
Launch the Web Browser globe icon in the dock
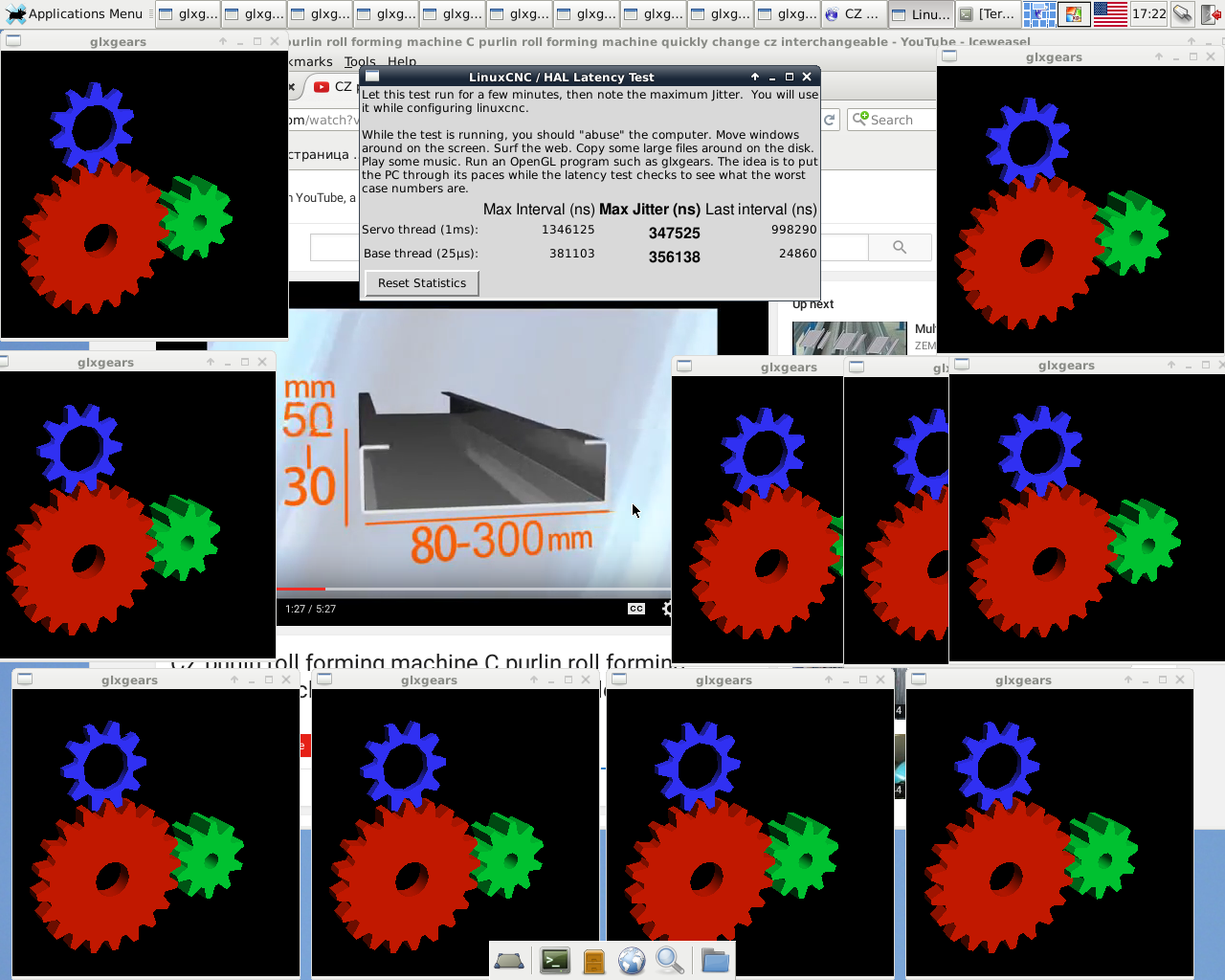[632, 961]
